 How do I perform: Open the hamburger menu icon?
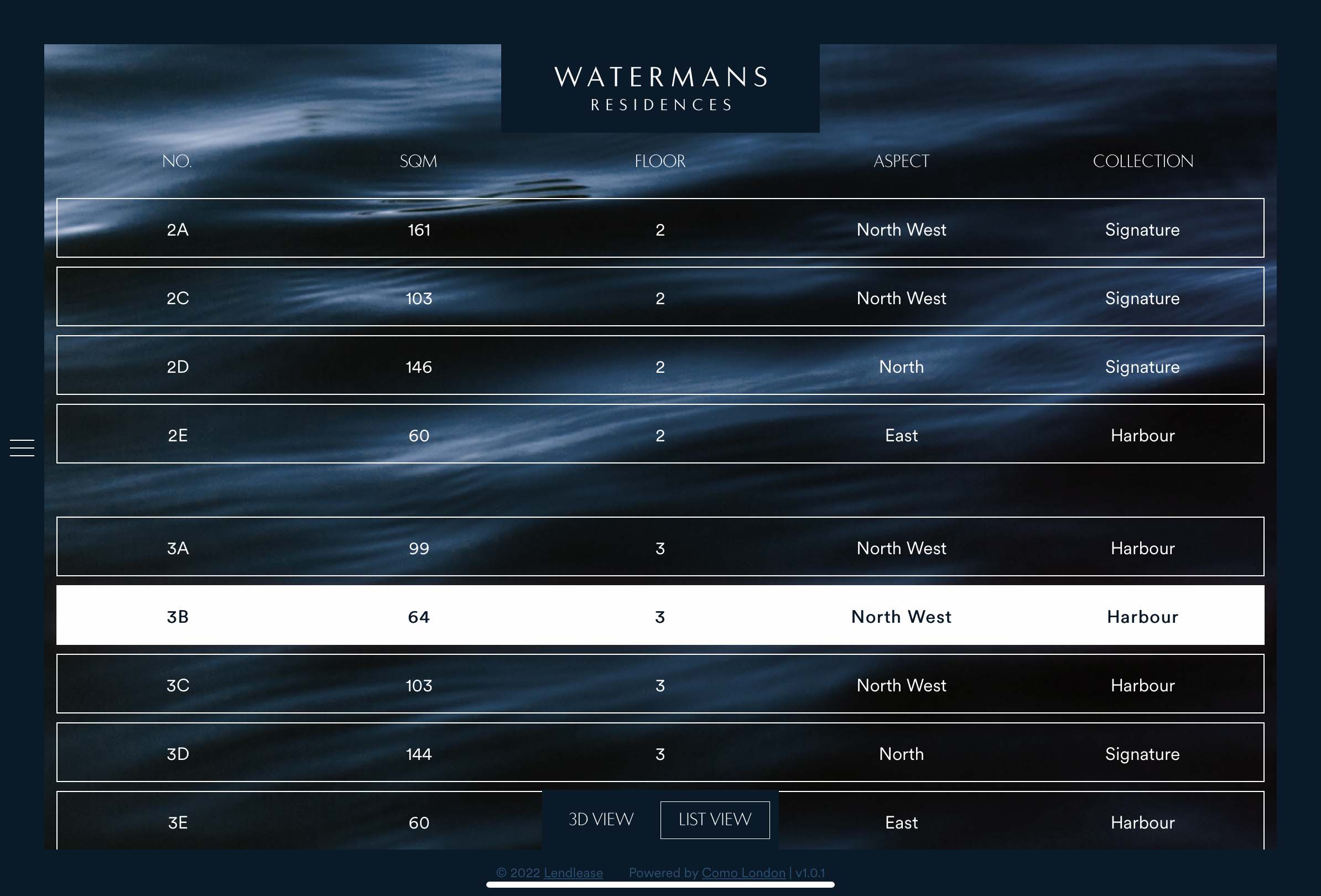point(22,447)
